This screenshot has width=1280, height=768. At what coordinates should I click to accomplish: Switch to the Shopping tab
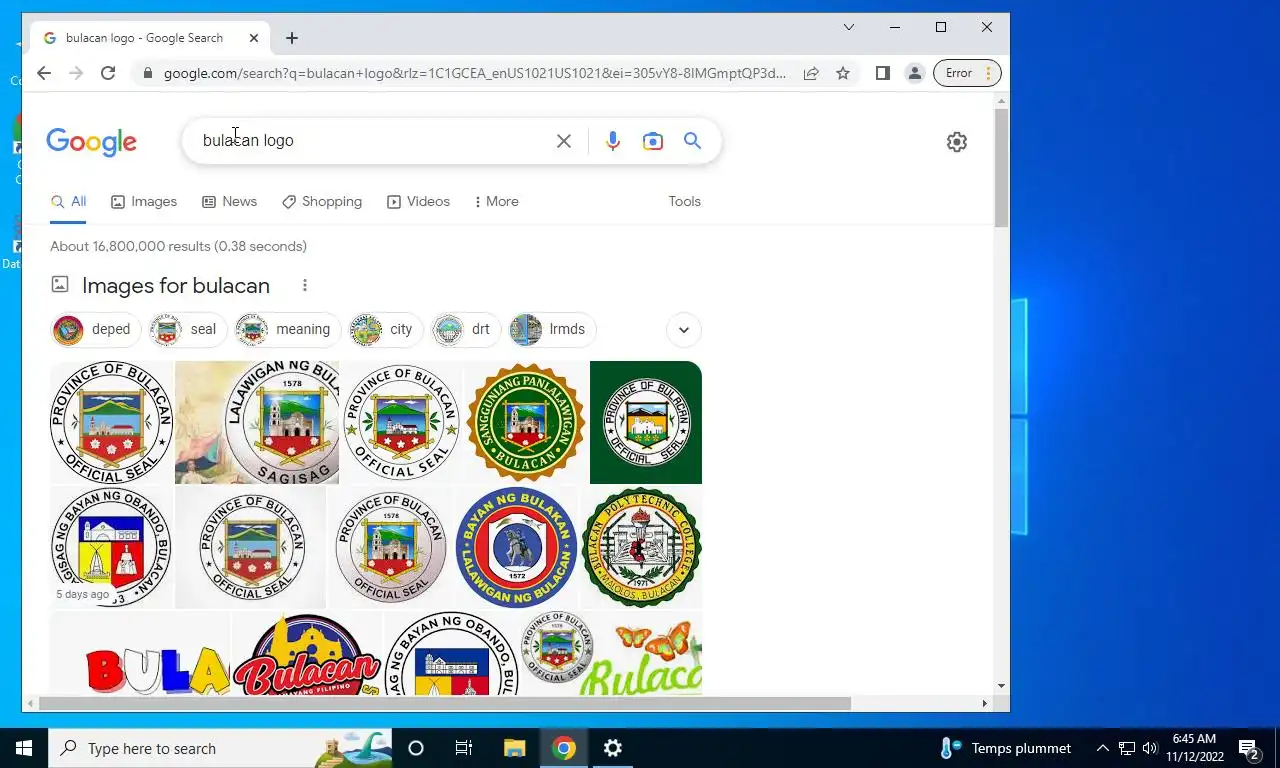pyautogui.click(x=322, y=201)
